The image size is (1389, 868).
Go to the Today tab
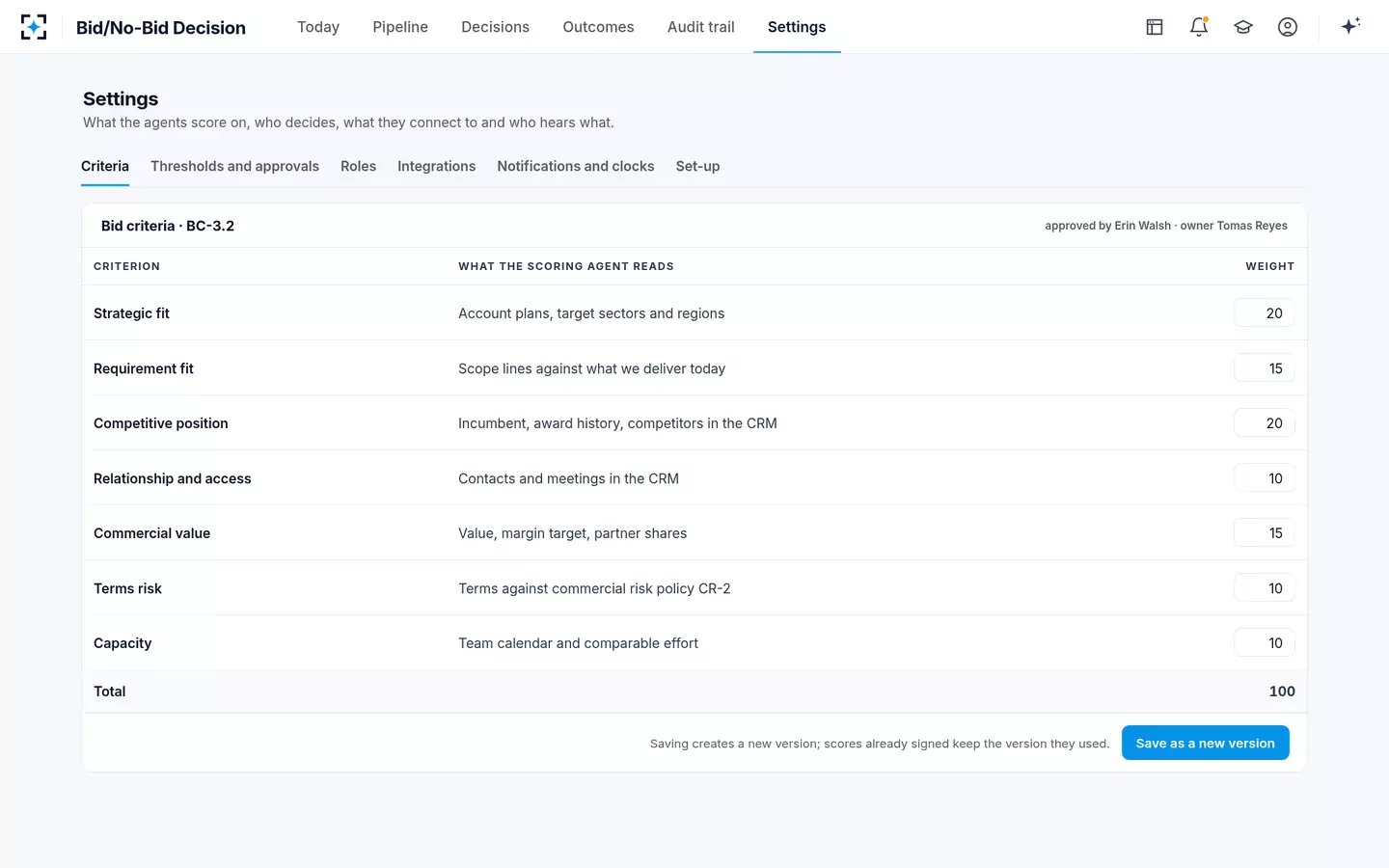pyautogui.click(x=318, y=27)
